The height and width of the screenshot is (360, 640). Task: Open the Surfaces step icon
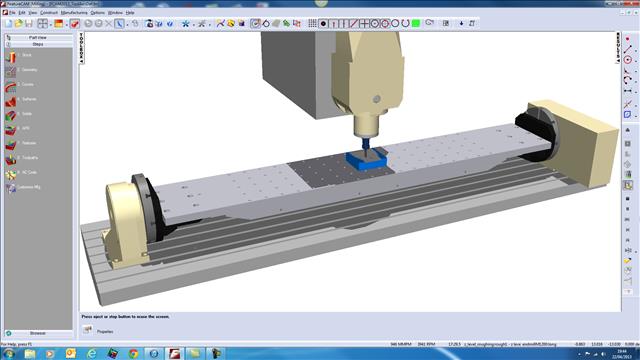11,101
